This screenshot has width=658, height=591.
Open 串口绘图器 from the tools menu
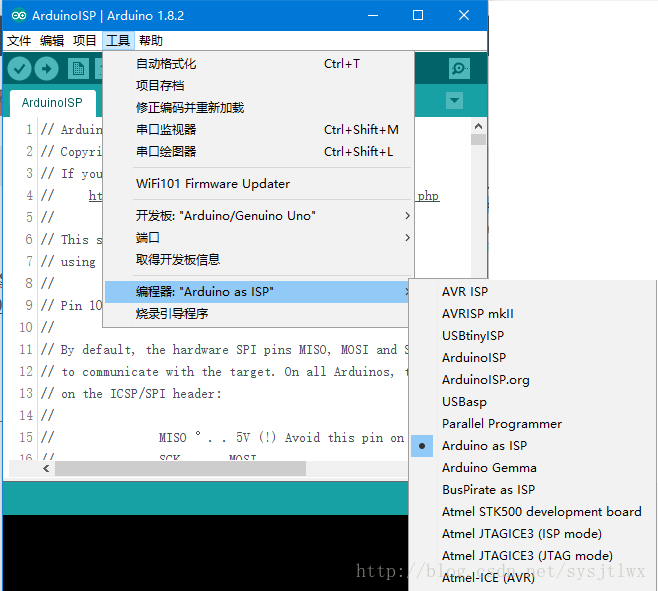(x=258, y=152)
